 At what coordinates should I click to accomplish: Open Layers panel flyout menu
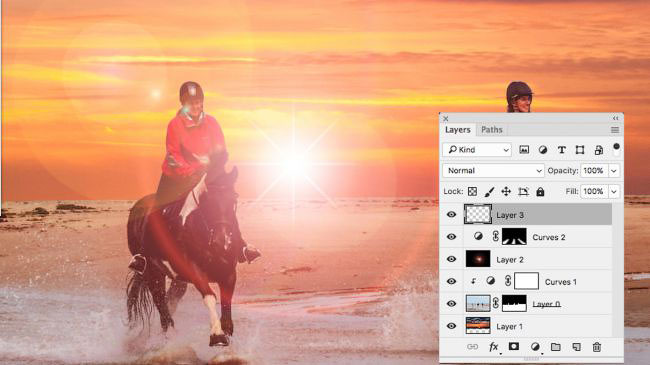[x=615, y=130]
